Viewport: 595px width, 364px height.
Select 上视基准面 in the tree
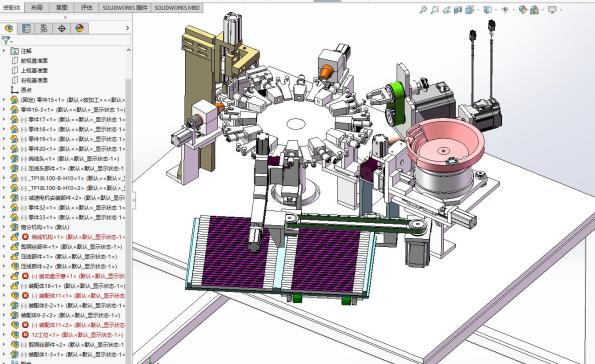coord(34,71)
